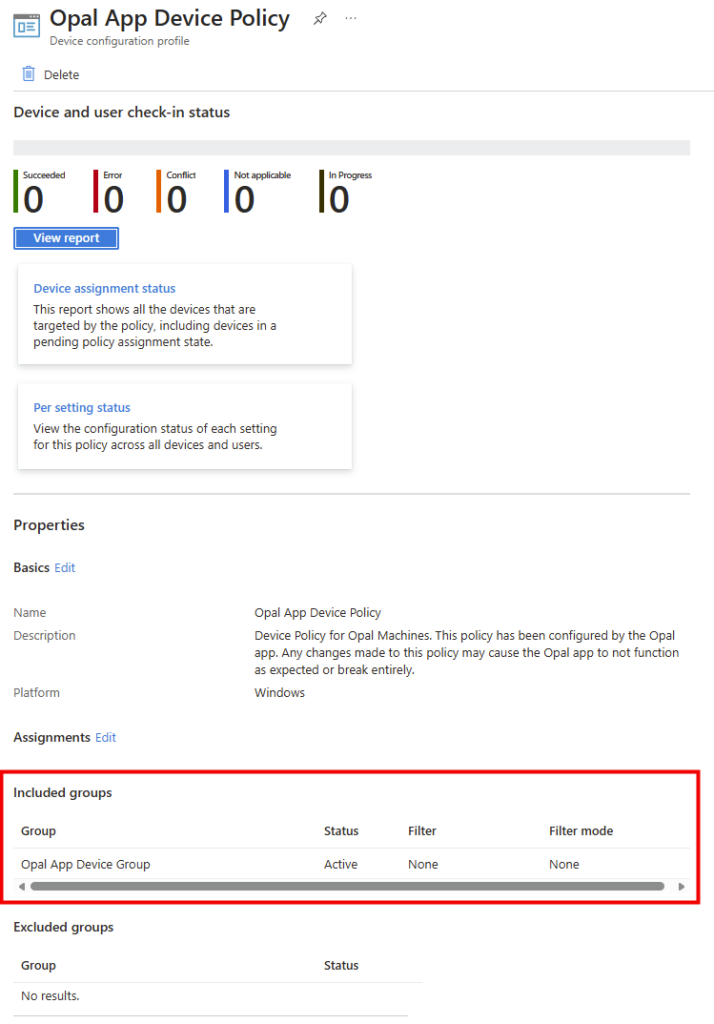Click the Succeeded count indicator
The height and width of the screenshot is (1024, 714).
(x=34, y=199)
